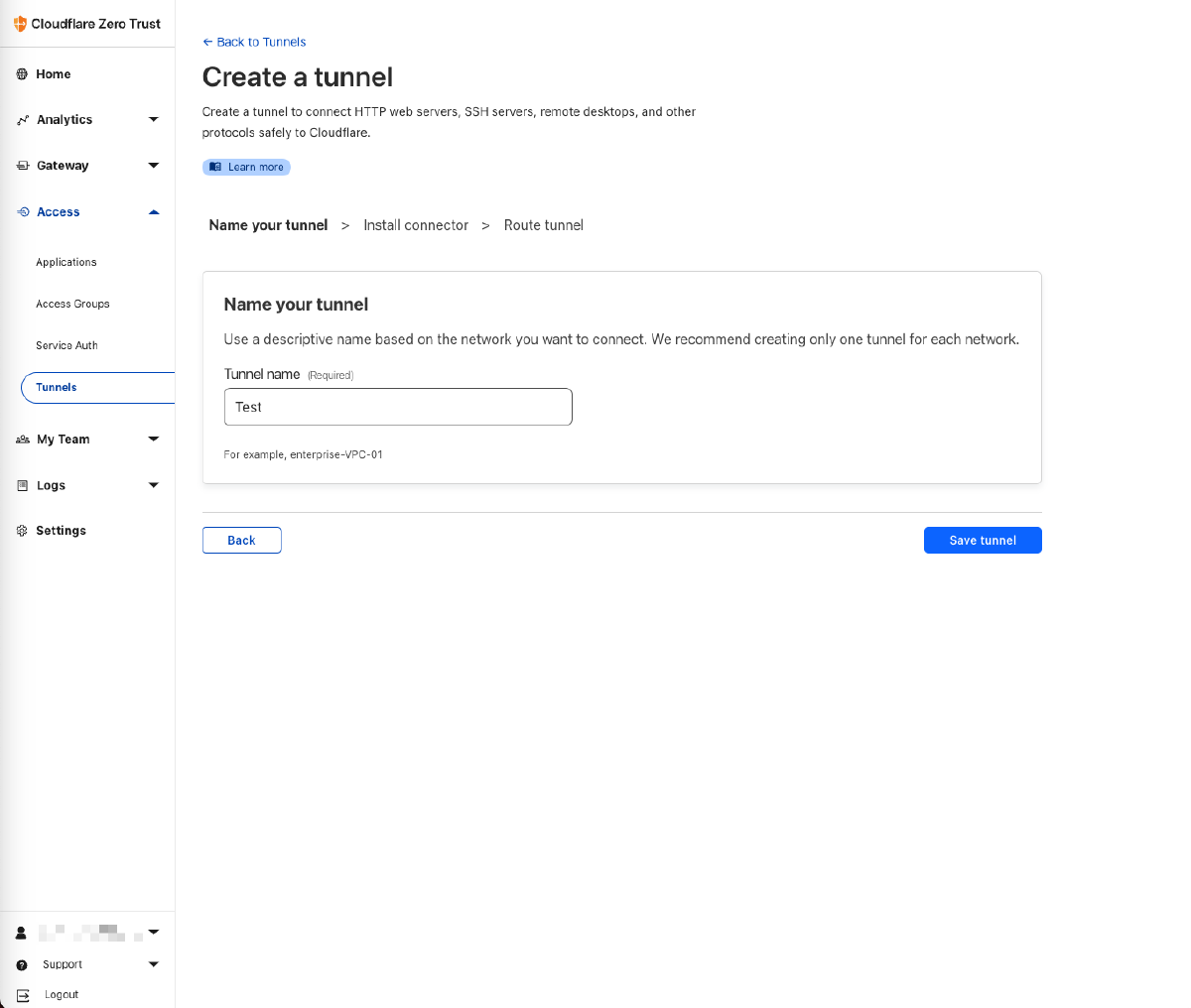Viewport: 1191px width, 1008px height.
Task: Focus the Tunnel name input field
Action: (398, 407)
